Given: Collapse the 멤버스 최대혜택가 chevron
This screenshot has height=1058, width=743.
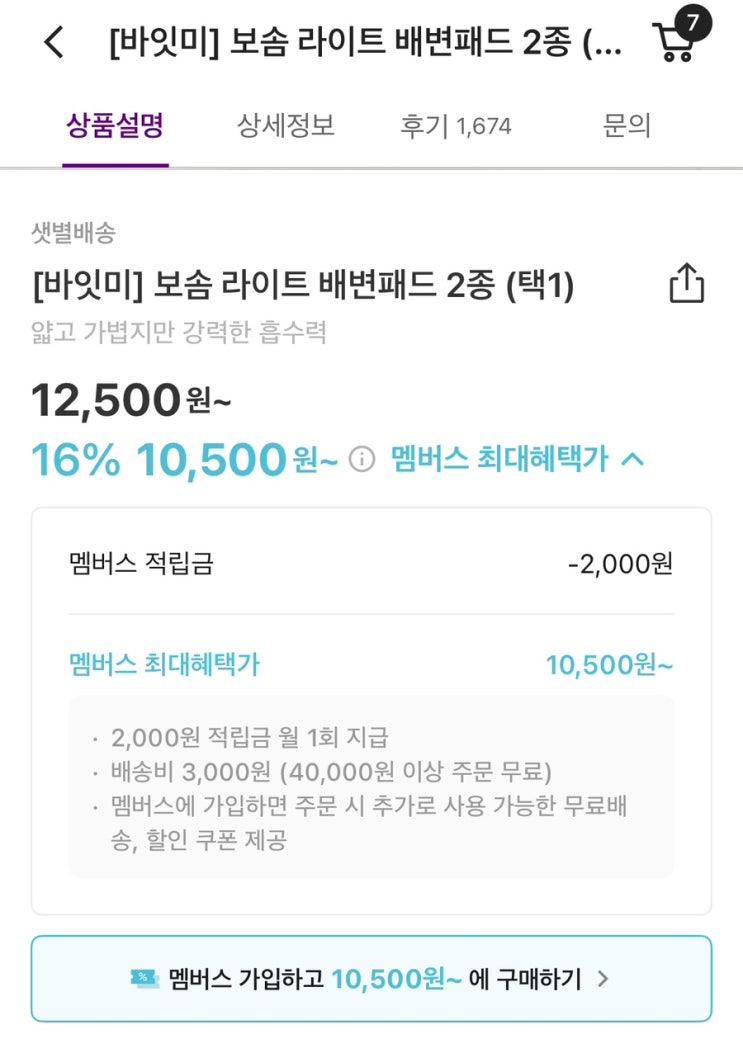Looking at the screenshot, I should pos(632,460).
